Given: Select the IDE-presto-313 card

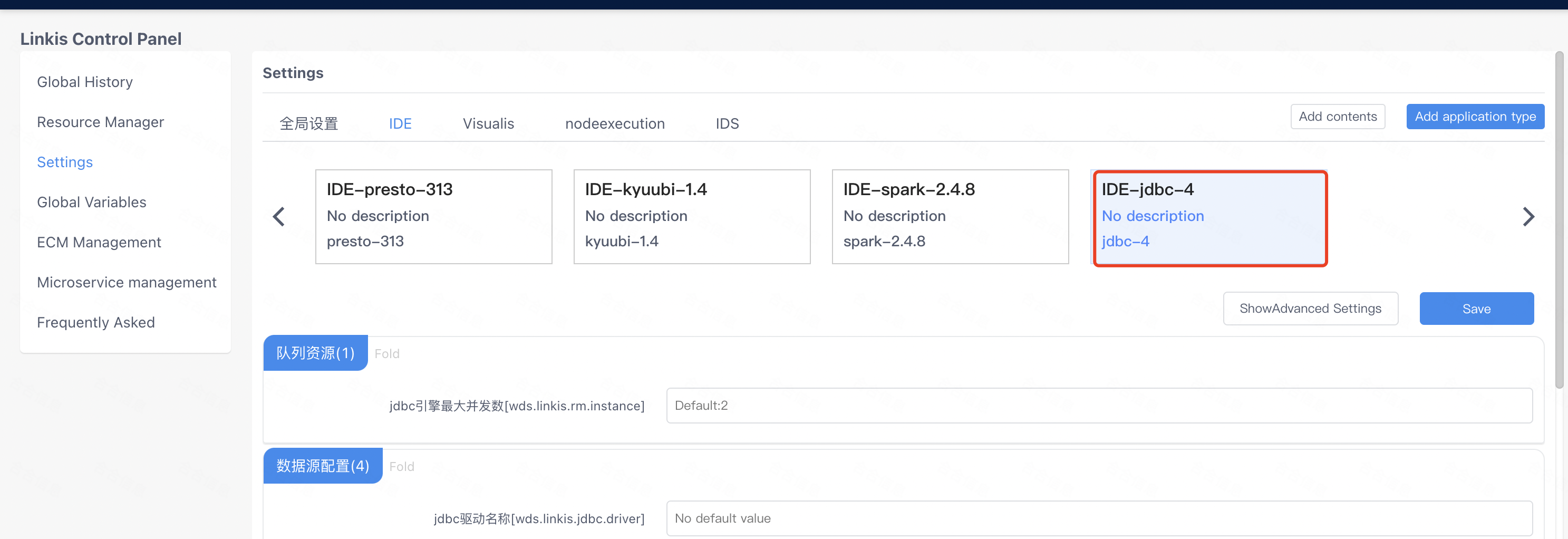Looking at the screenshot, I should [x=433, y=217].
